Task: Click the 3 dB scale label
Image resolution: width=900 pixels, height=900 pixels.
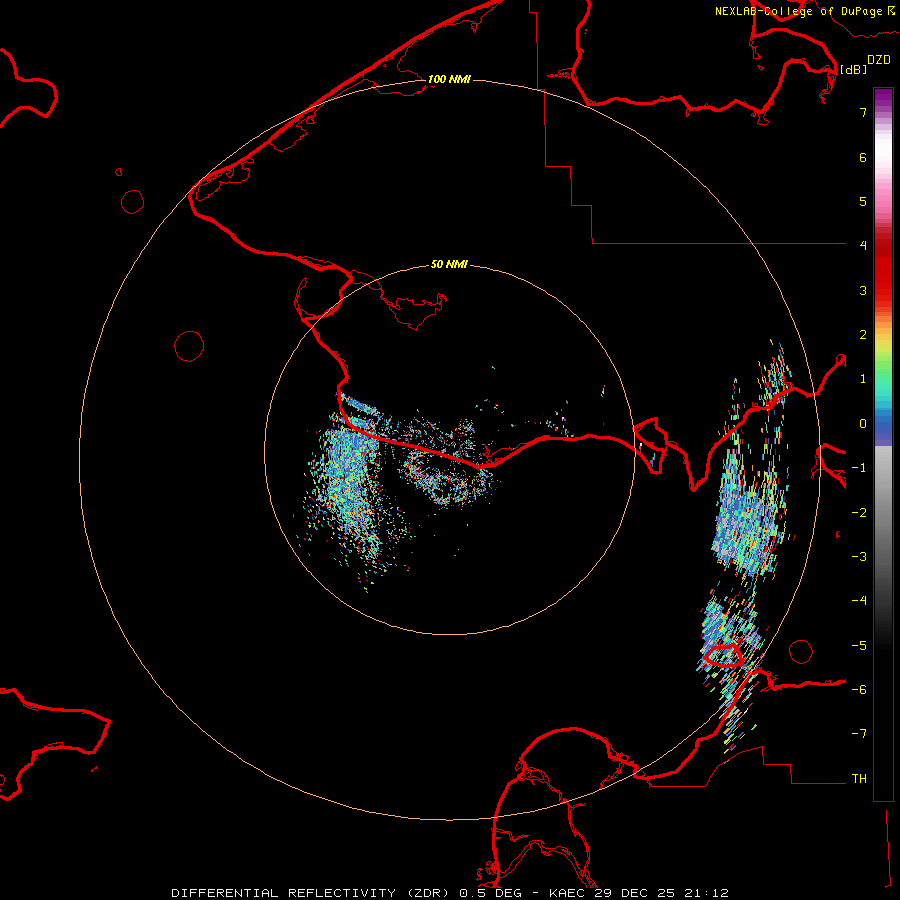Action: pyautogui.click(x=863, y=290)
